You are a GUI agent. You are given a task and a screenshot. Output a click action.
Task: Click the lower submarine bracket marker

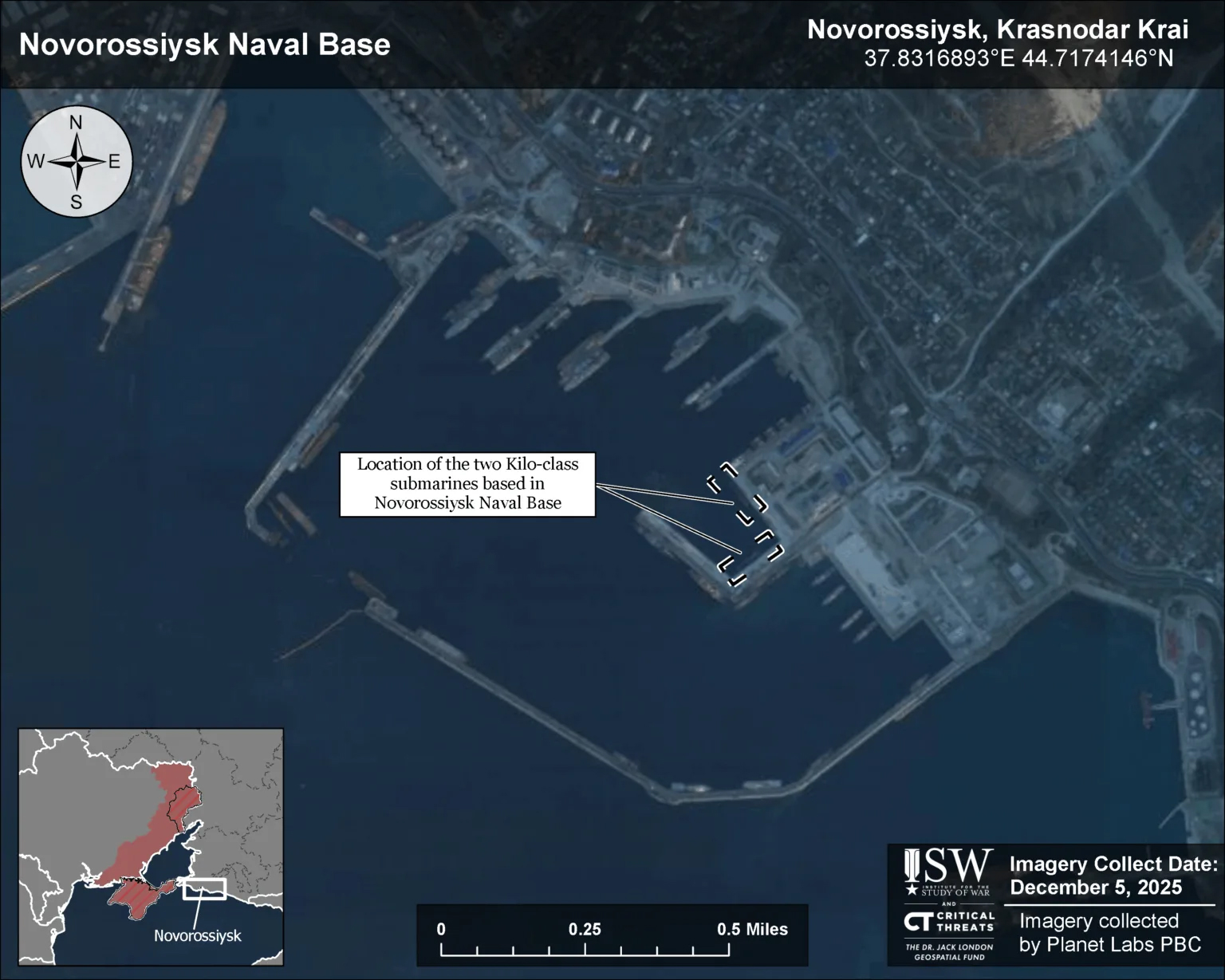coord(750,557)
